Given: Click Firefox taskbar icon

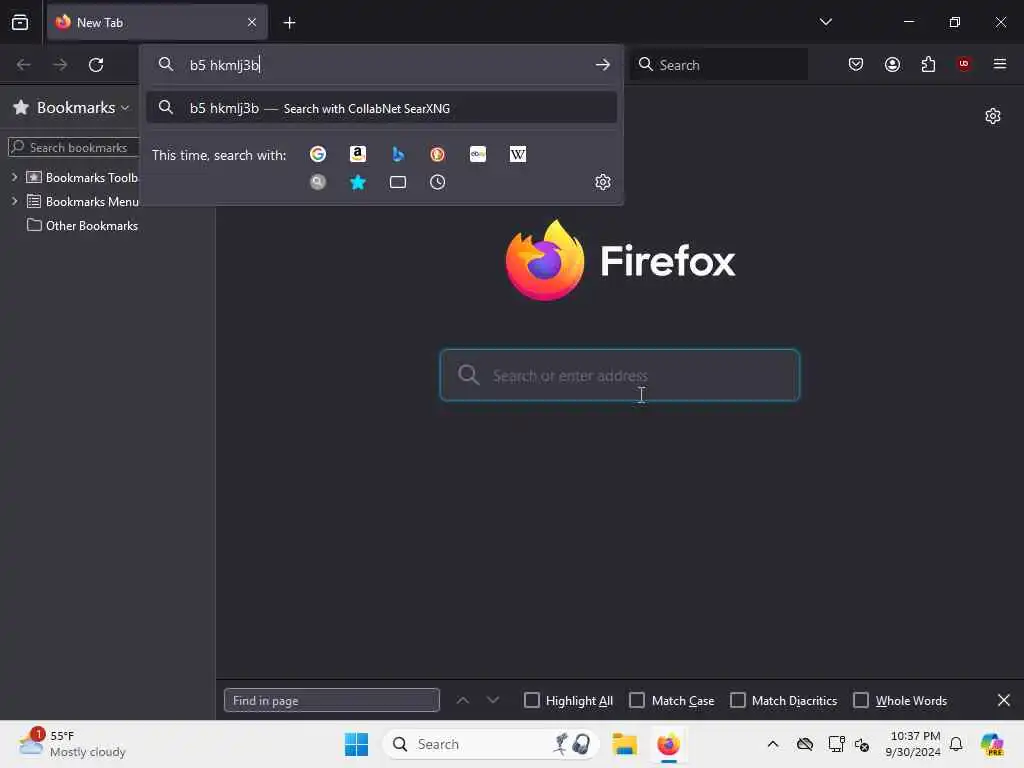Looking at the screenshot, I should [669, 744].
